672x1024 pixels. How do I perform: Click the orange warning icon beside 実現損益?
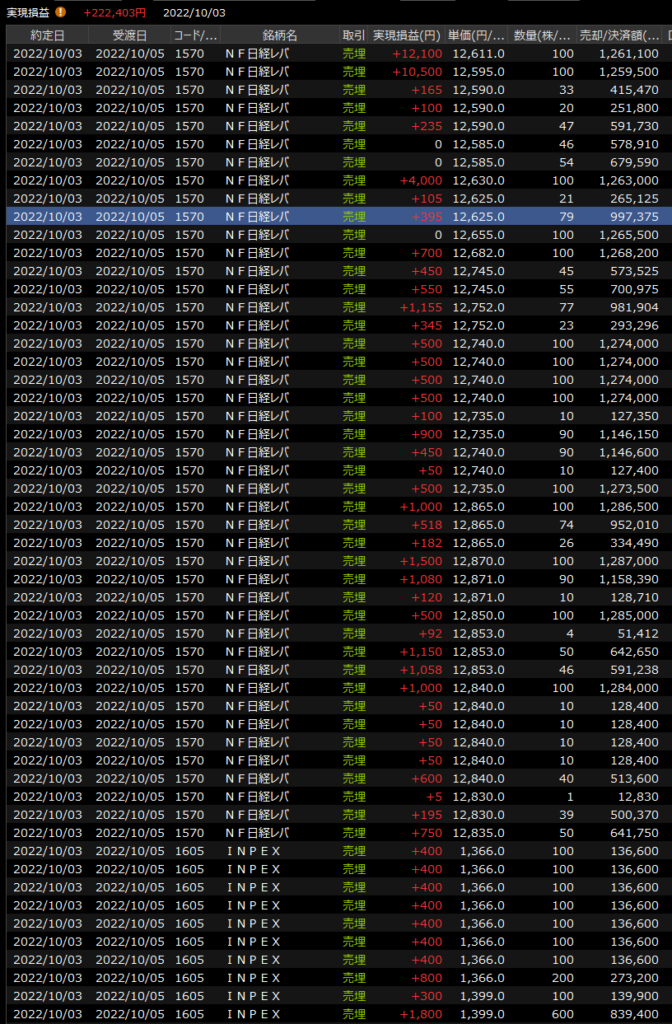point(61,12)
